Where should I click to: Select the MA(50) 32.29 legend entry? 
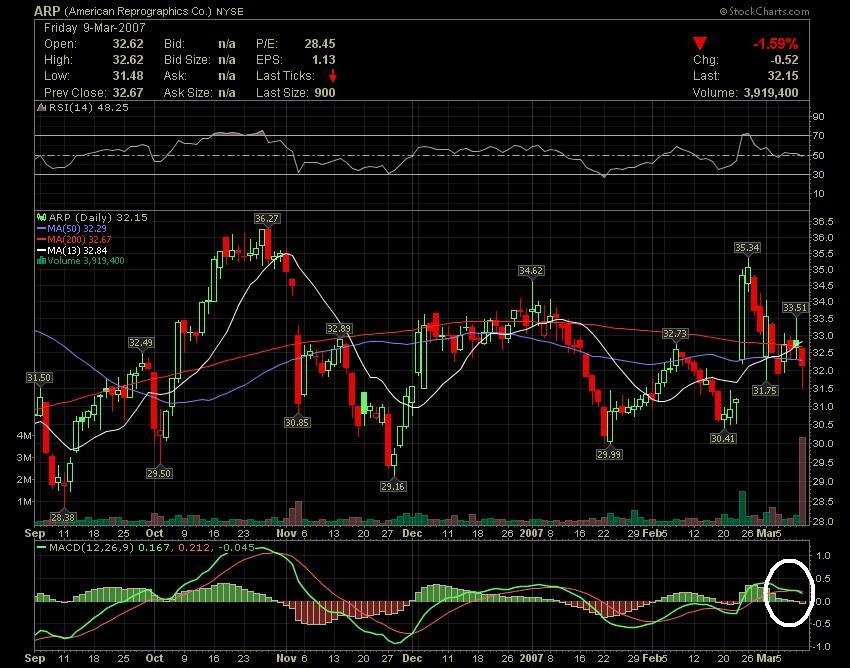pos(72,229)
